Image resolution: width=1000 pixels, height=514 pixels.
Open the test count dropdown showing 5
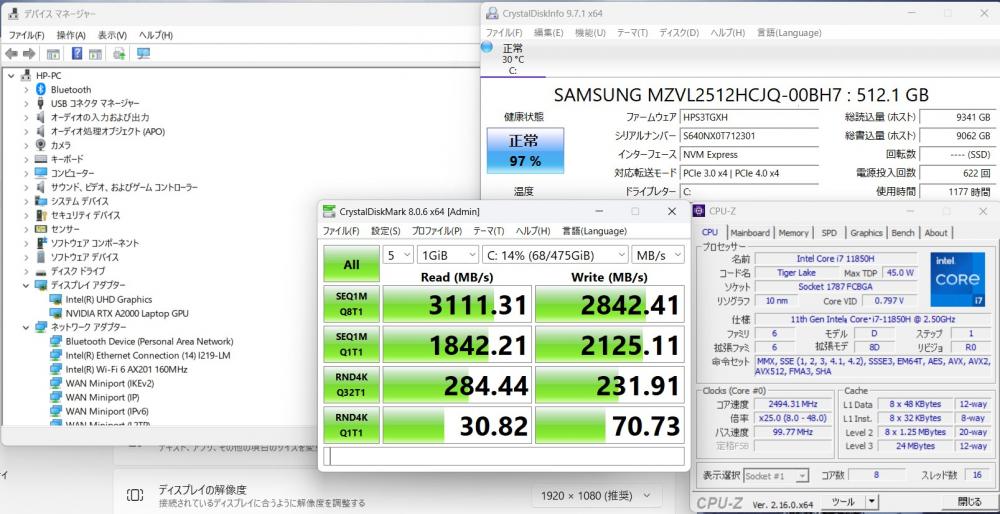pos(398,255)
